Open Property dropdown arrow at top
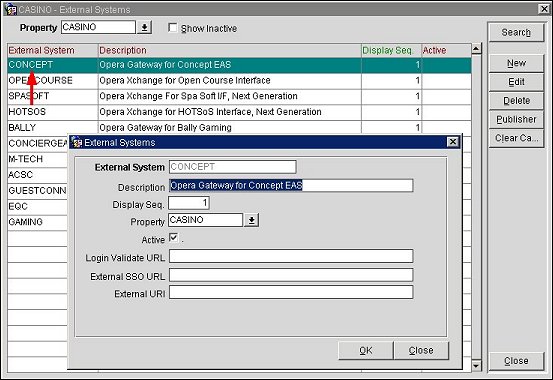 click(x=144, y=27)
